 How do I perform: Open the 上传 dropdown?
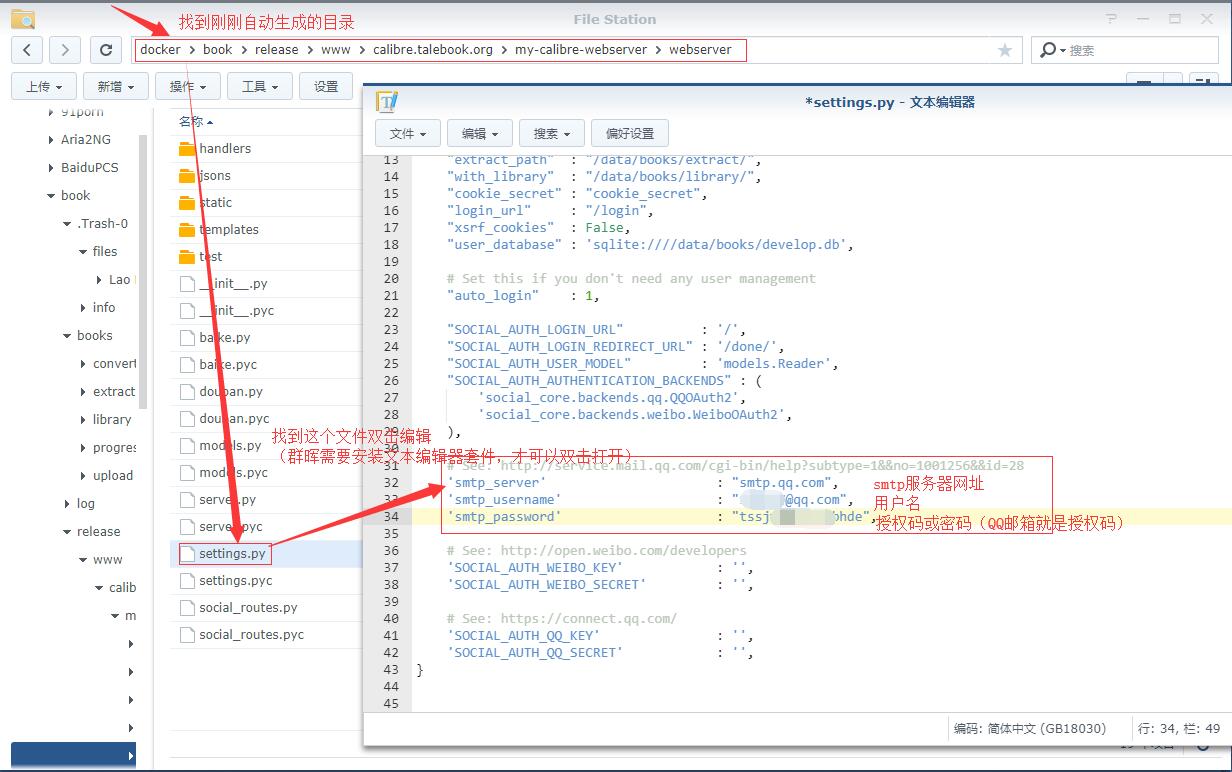coord(44,87)
